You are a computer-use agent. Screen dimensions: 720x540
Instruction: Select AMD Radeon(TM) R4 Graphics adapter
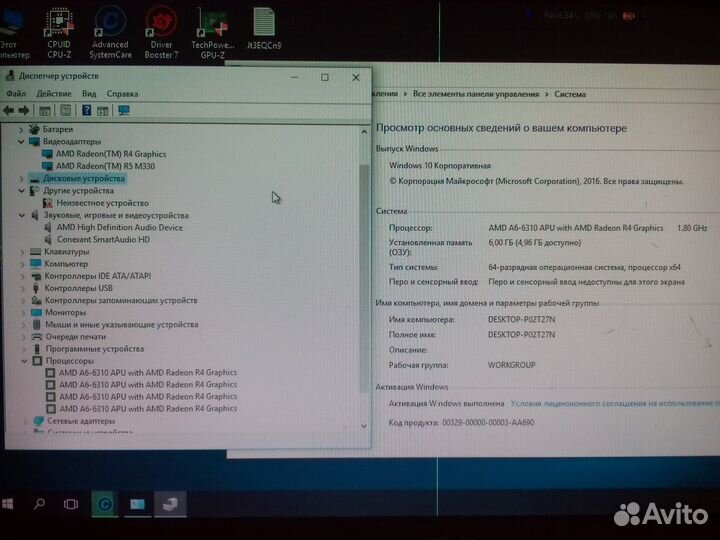(x=111, y=154)
